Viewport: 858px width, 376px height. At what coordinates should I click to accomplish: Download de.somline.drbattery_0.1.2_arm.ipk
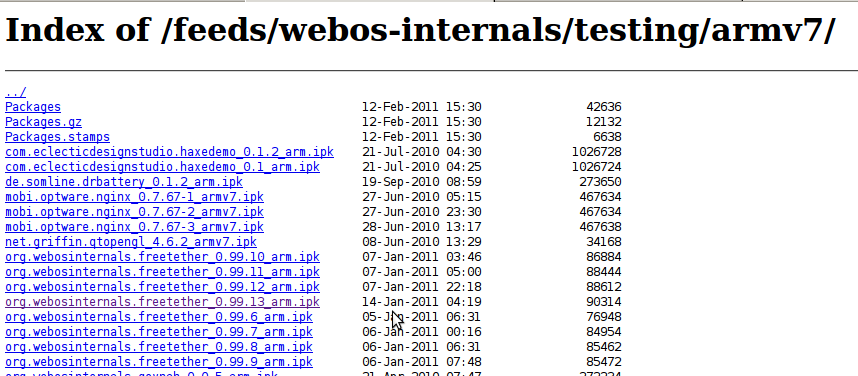[x=124, y=182]
